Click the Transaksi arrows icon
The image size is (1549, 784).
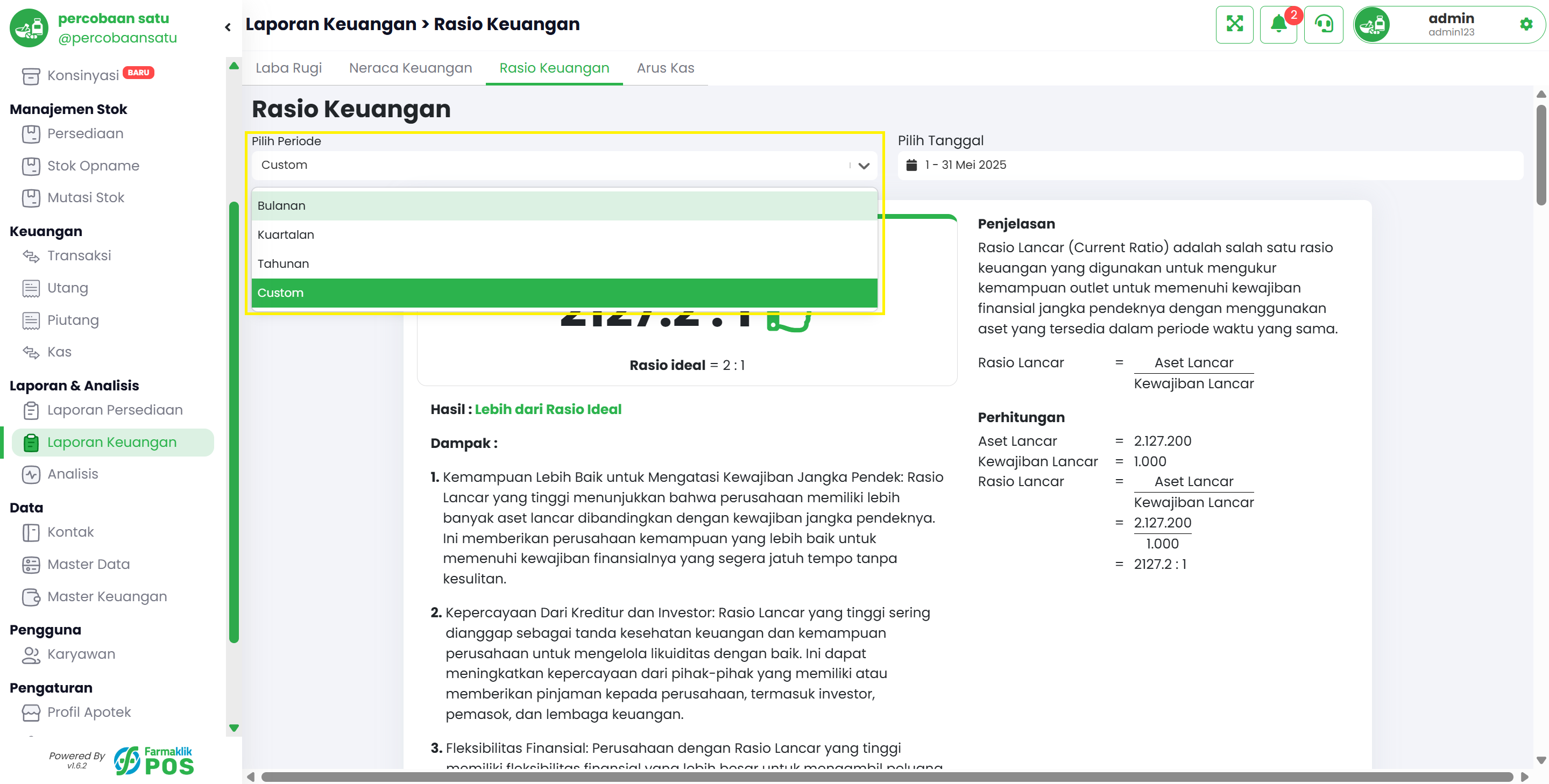pyautogui.click(x=31, y=256)
